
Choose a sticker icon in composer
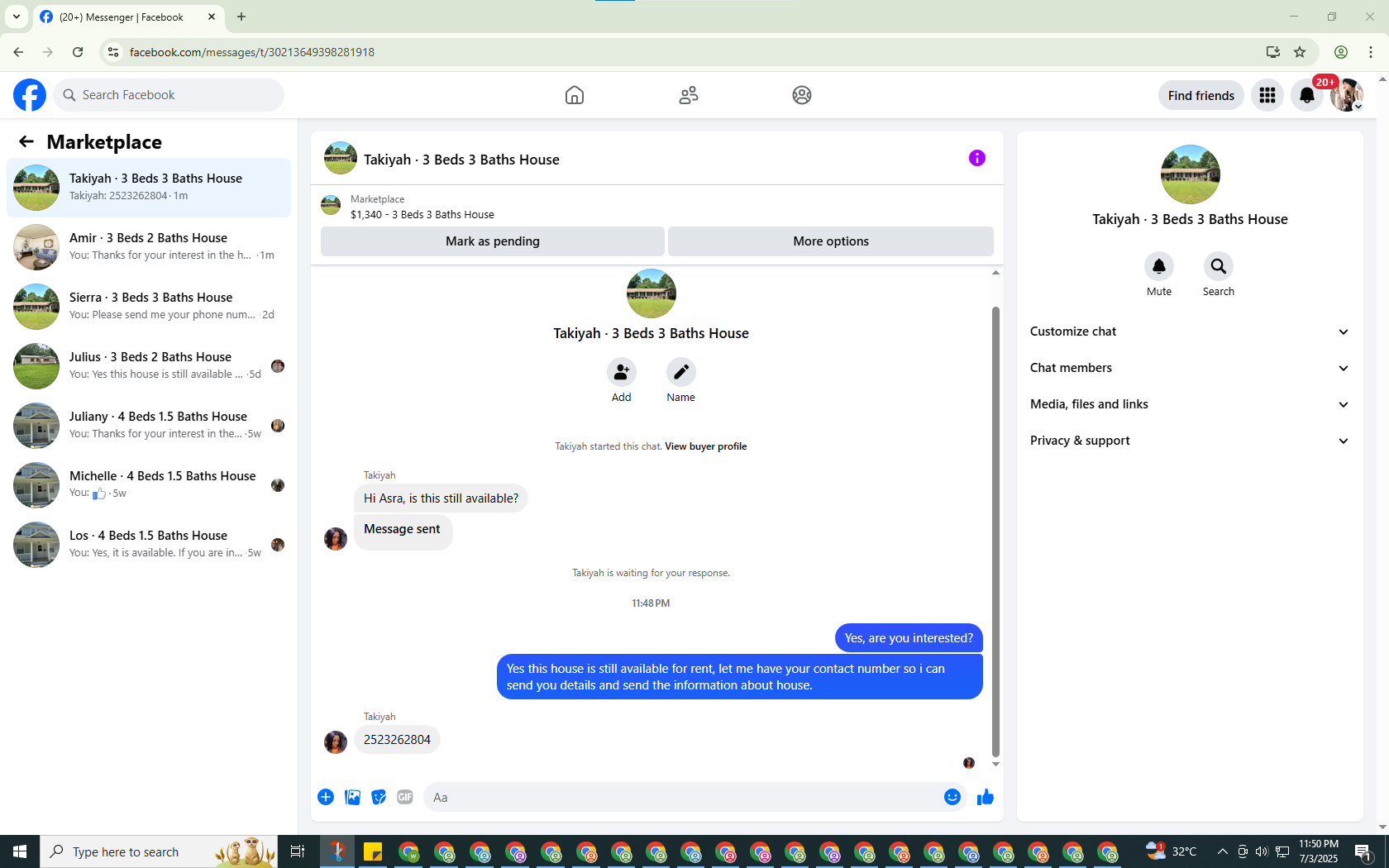click(x=379, y=797)
